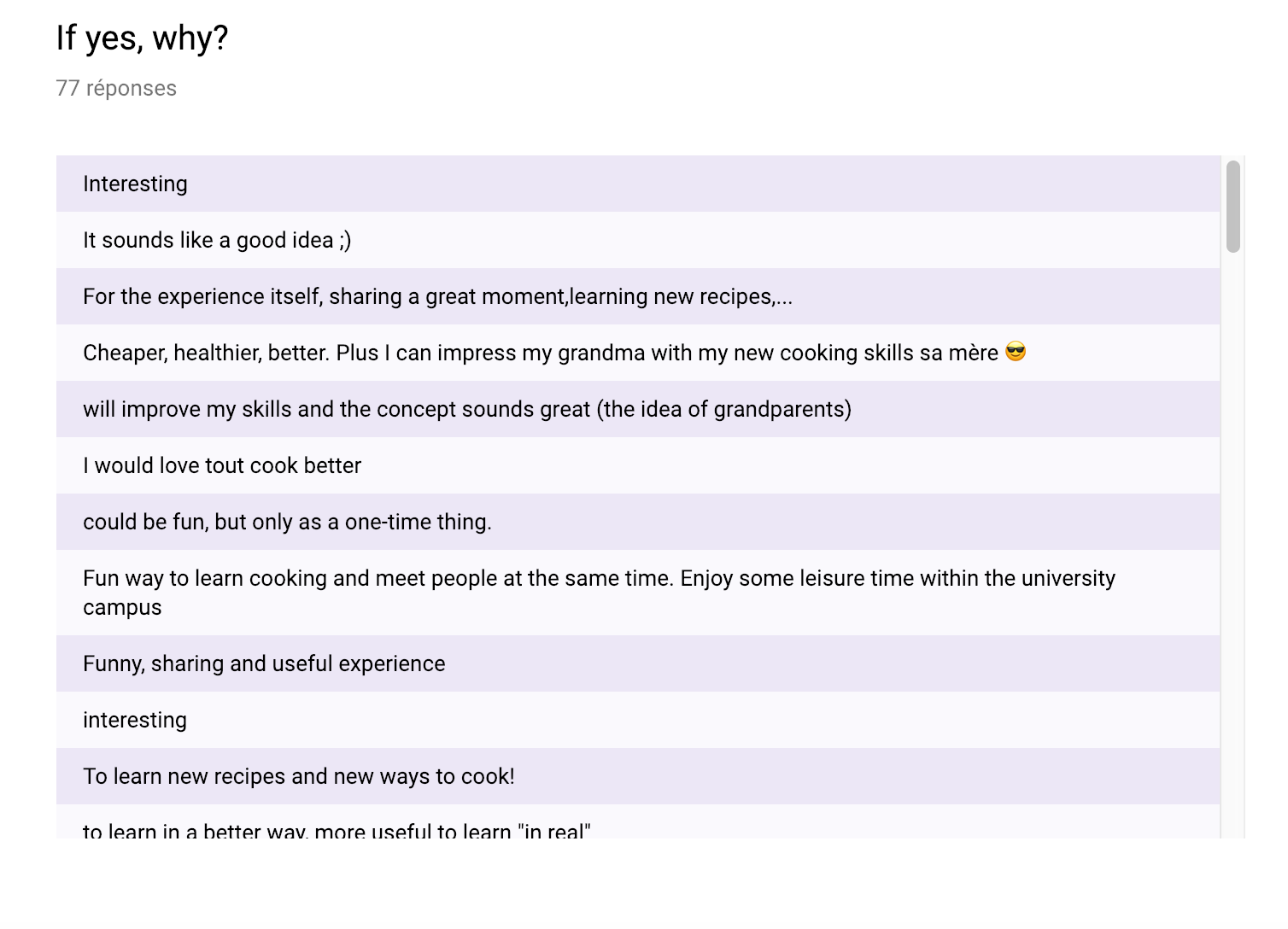Click 'For the experience itself' response
1288x929 pixels.
click(638, 296)
